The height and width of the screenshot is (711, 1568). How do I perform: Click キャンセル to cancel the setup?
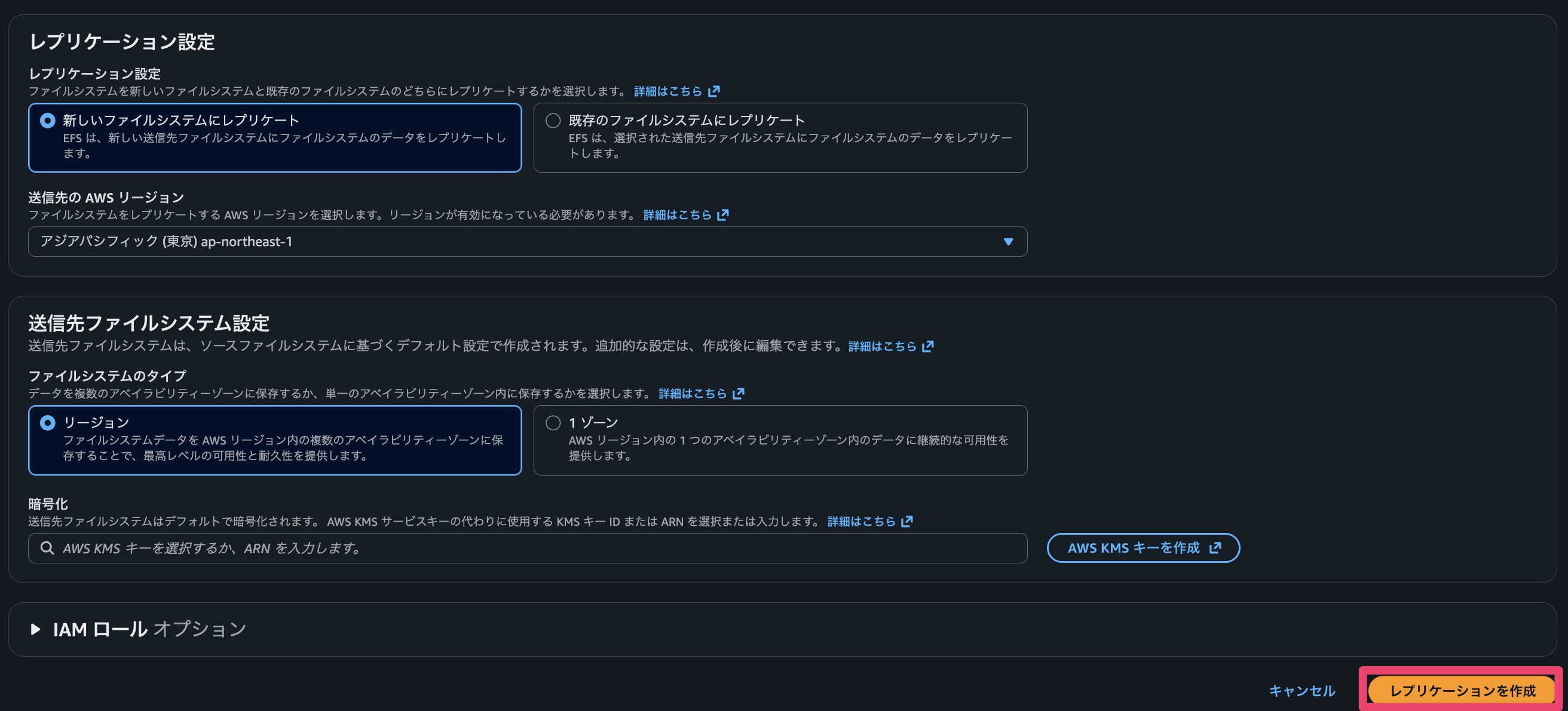[x=1302, y=690]
